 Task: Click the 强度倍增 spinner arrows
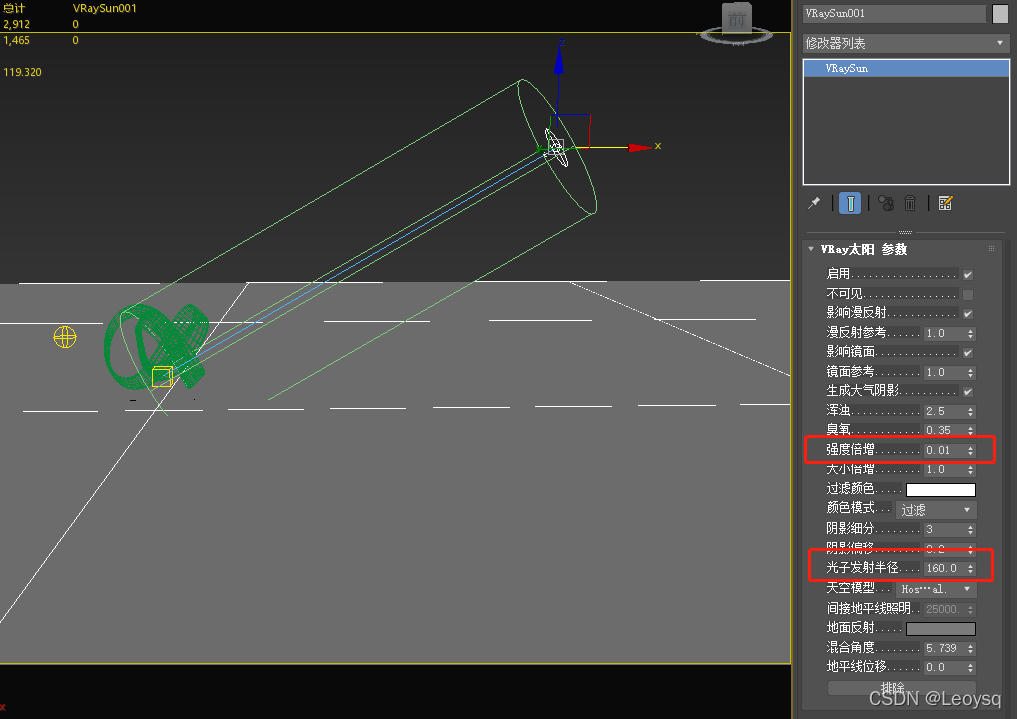click(x=971, y=450)
